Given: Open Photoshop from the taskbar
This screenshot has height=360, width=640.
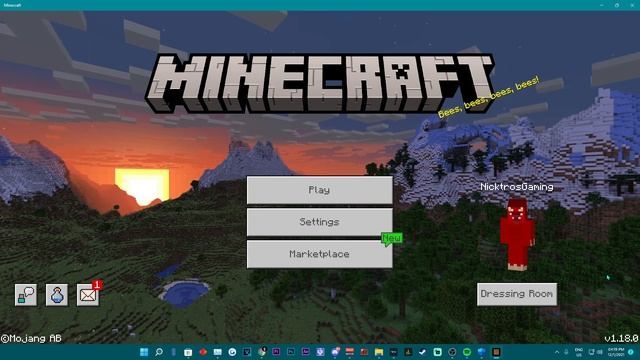Looking at the screenshot, I should (291, 352).
